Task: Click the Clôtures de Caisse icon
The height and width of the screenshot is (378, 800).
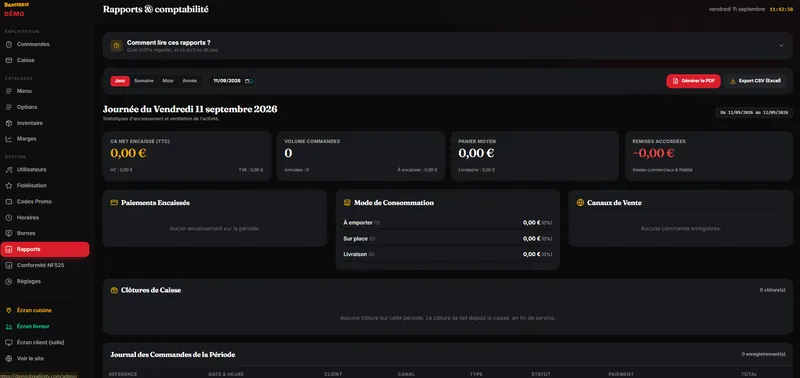Action: [114, 290]
